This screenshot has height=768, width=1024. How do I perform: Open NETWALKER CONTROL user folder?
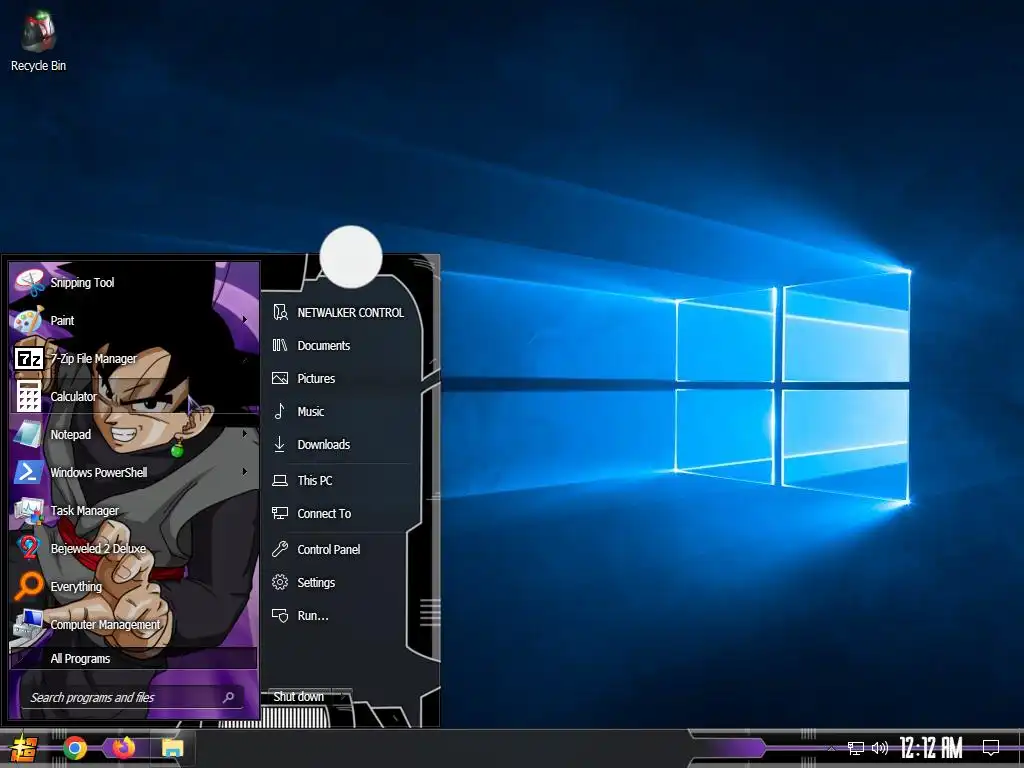click(x=351, y=312)
